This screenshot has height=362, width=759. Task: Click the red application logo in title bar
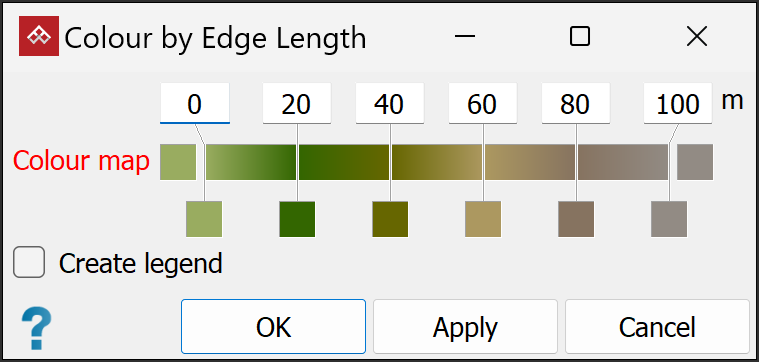tap(39, 36)
